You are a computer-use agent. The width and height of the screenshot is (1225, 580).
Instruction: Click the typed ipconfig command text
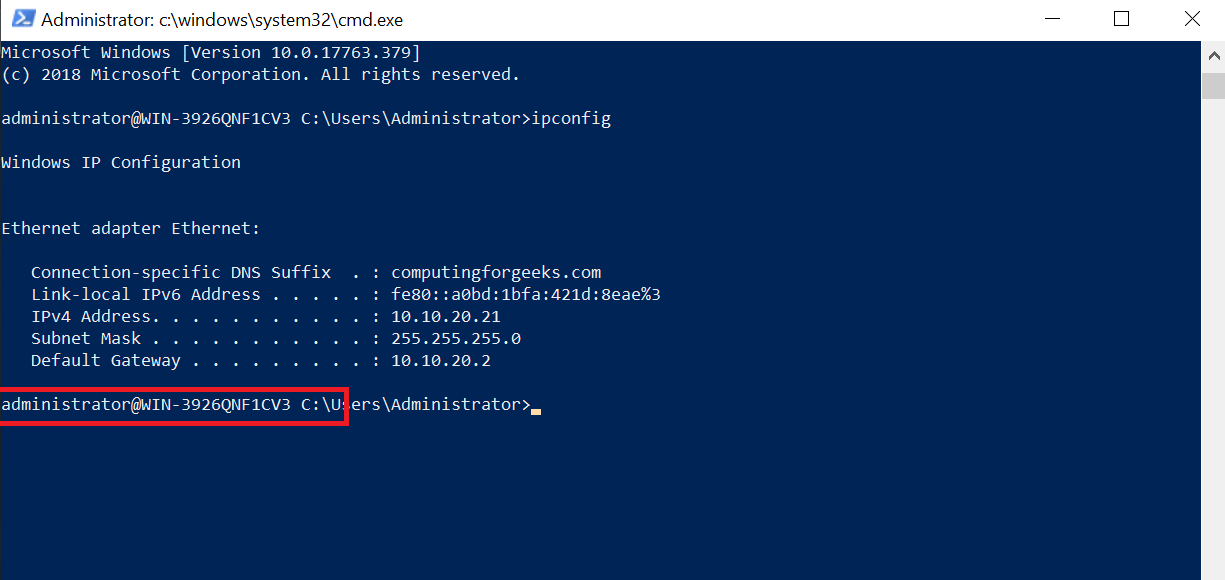point(570,119)
